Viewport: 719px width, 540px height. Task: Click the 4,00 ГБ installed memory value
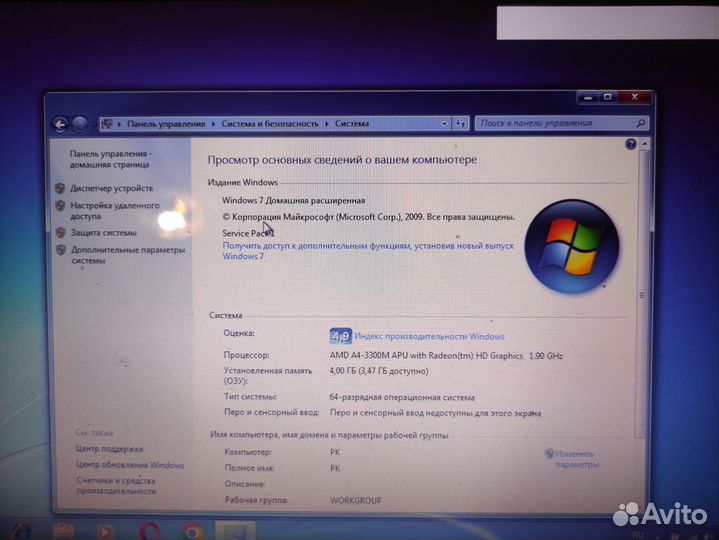379,371
